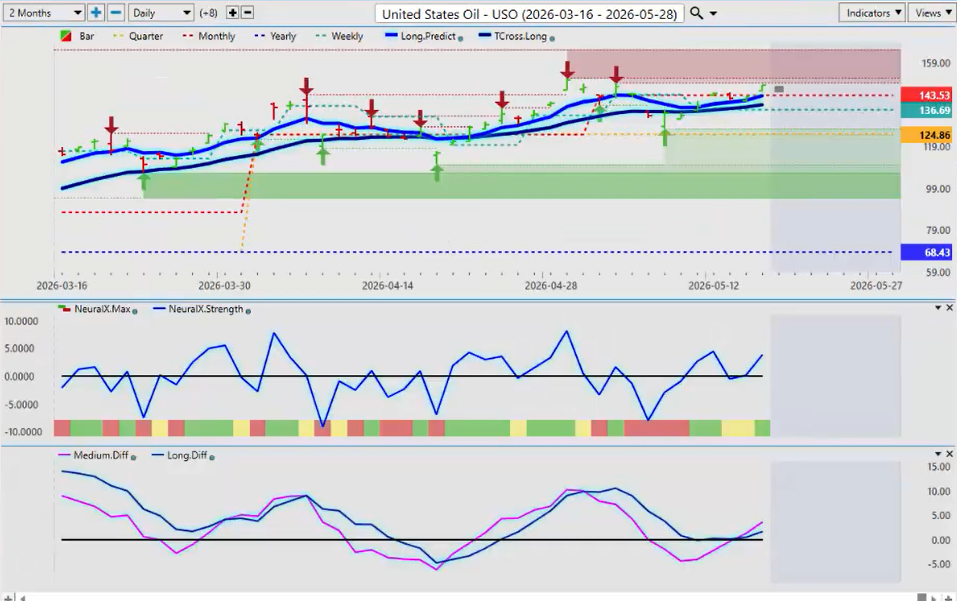Screen dimensions: 957x601
Task: Close the NeuralX indicator panel
Action: pos(950,308)
